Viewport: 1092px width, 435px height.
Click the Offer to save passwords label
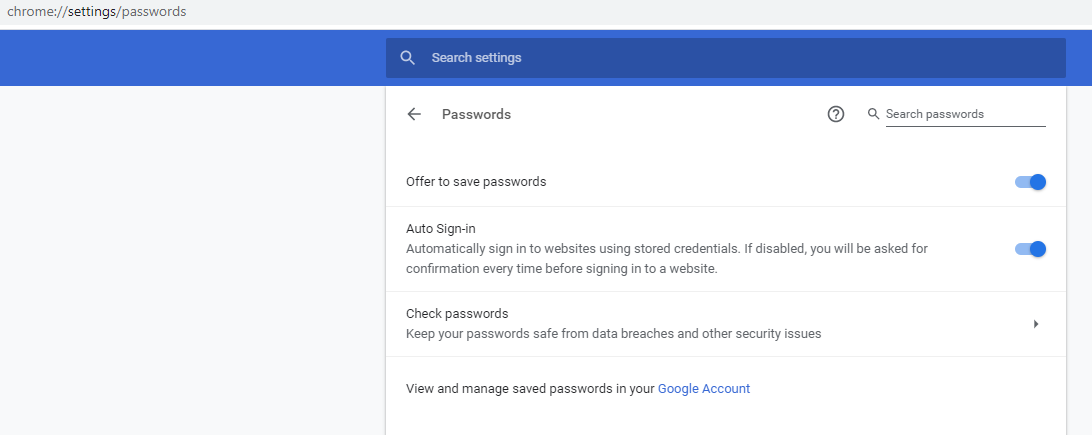tap(476, 182)
